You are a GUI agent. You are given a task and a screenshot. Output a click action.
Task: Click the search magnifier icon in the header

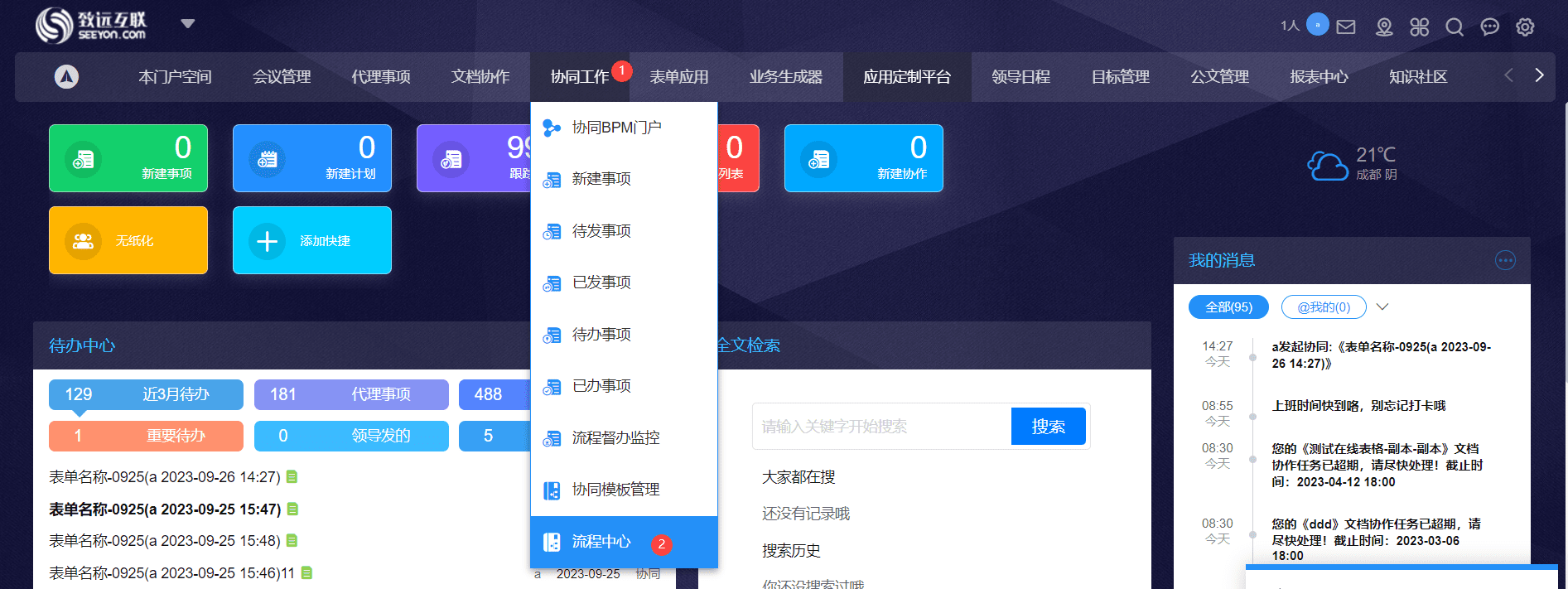[x=1455, y=27]
